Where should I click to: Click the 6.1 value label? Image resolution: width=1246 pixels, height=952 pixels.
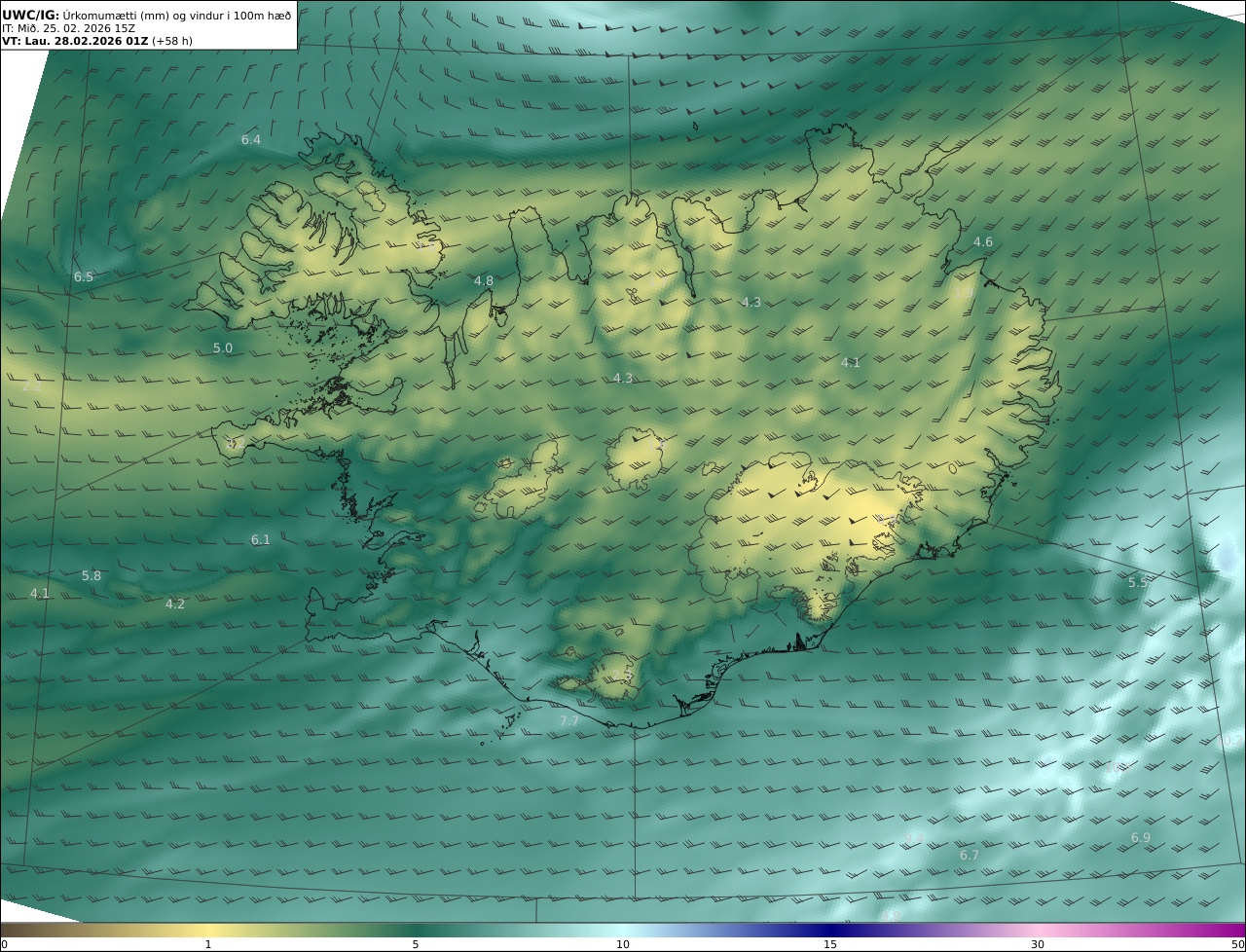[x=261, y=539]
